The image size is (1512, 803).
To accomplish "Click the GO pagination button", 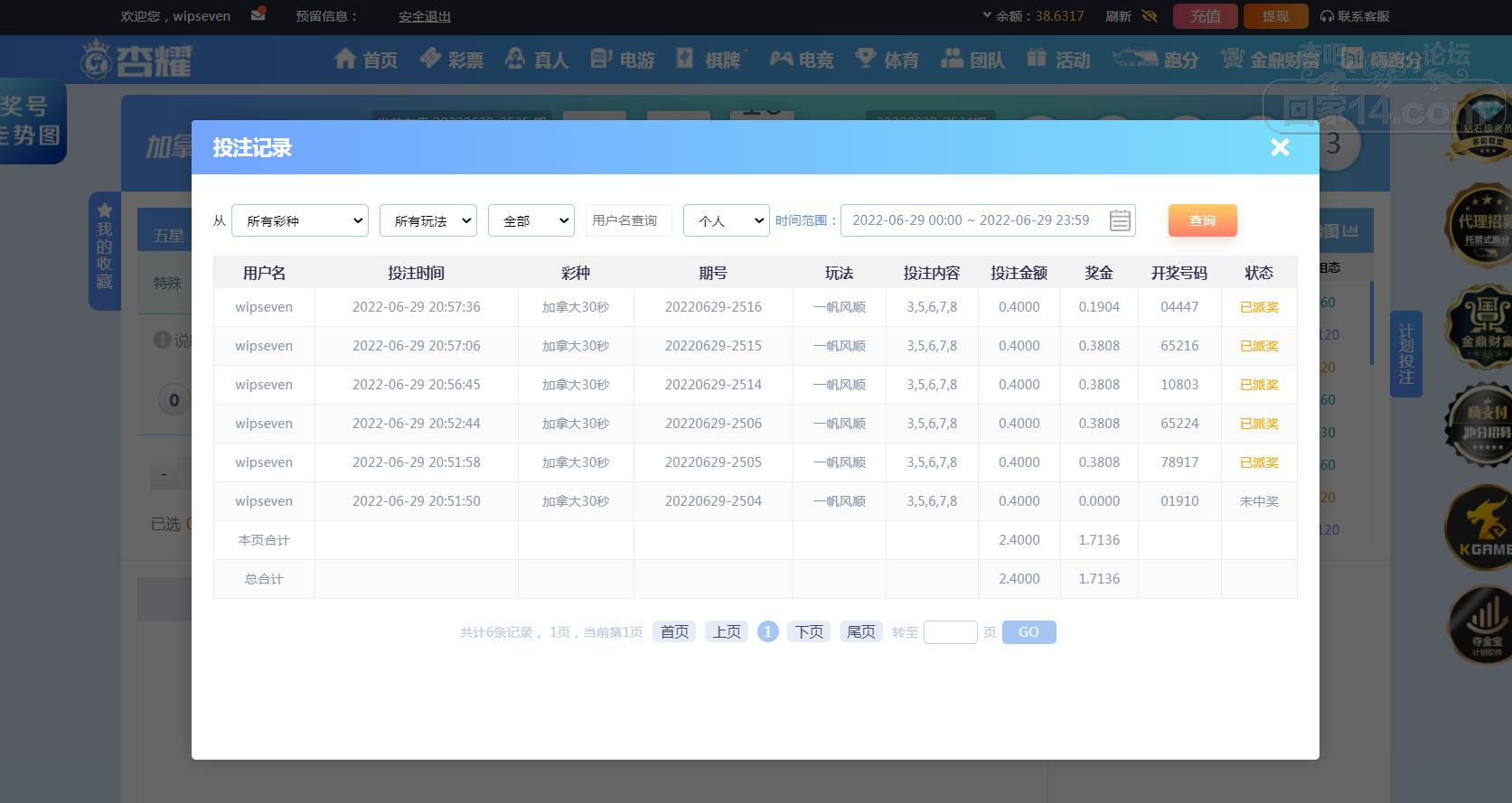I will (1028, 632).
